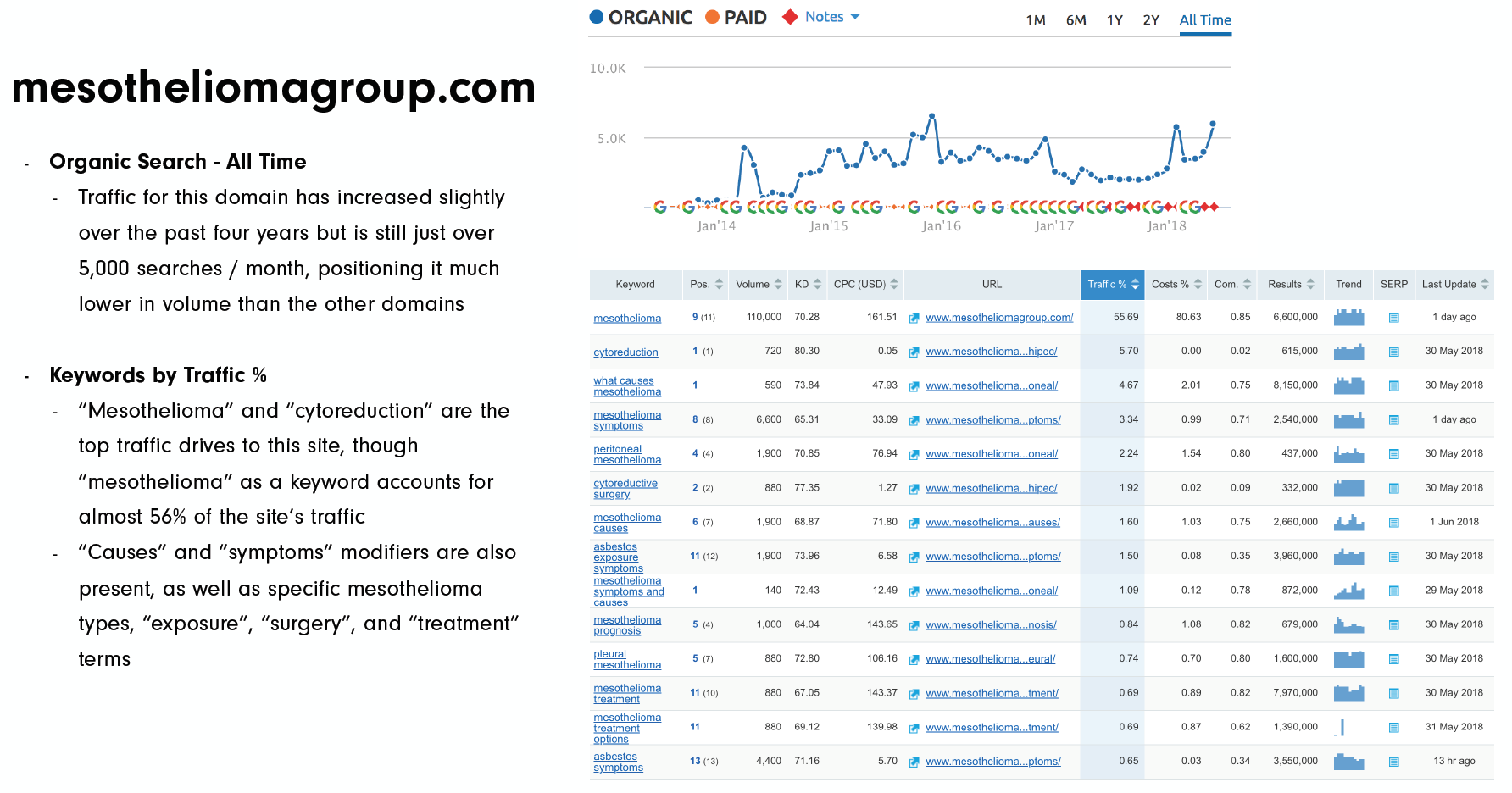Image resolution: width=1512 pixels, height=793 pixels.
Task: Open external link icon in mesothelioma symptoms row
Action: click(x=914, y=420)
